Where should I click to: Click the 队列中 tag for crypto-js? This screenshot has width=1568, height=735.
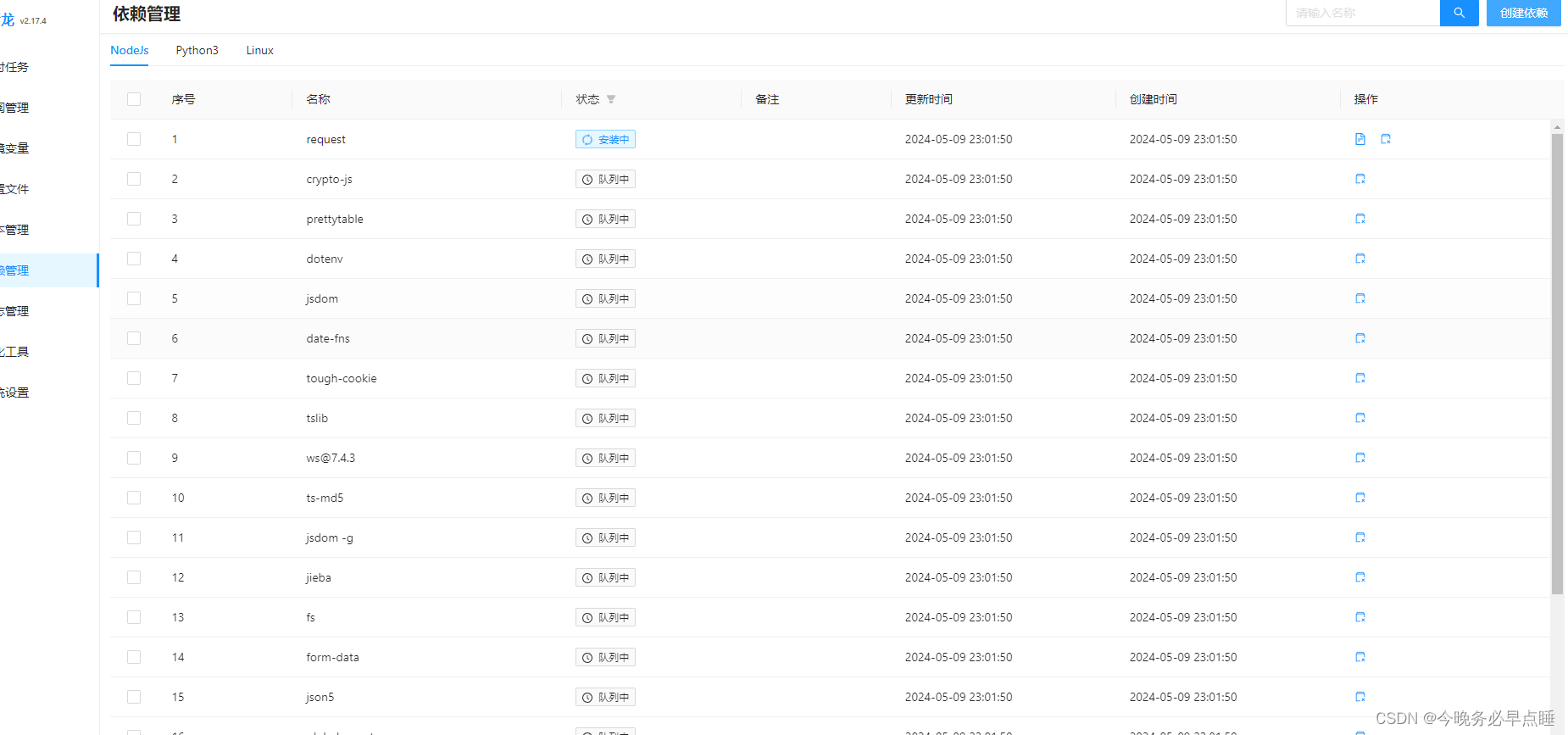pyautogui.click(x=605, y=179)
